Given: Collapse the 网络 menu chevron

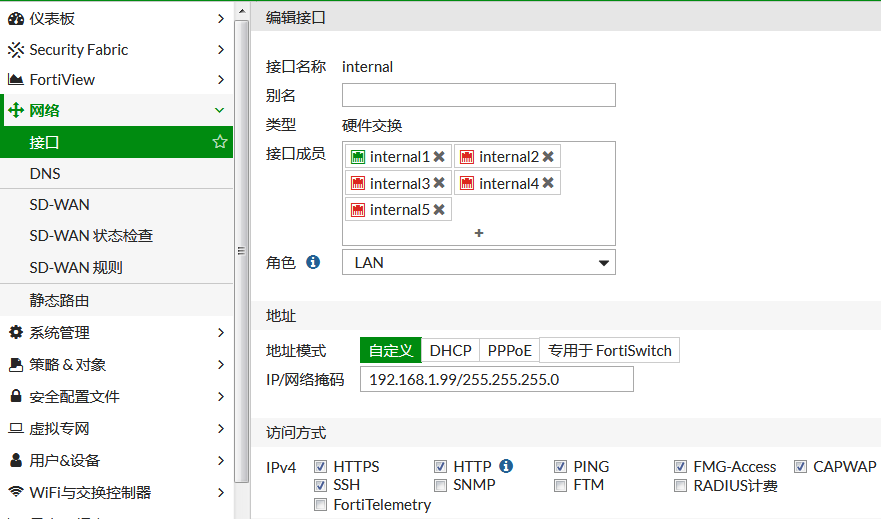Looking at the screenshot, I should 220,110.
